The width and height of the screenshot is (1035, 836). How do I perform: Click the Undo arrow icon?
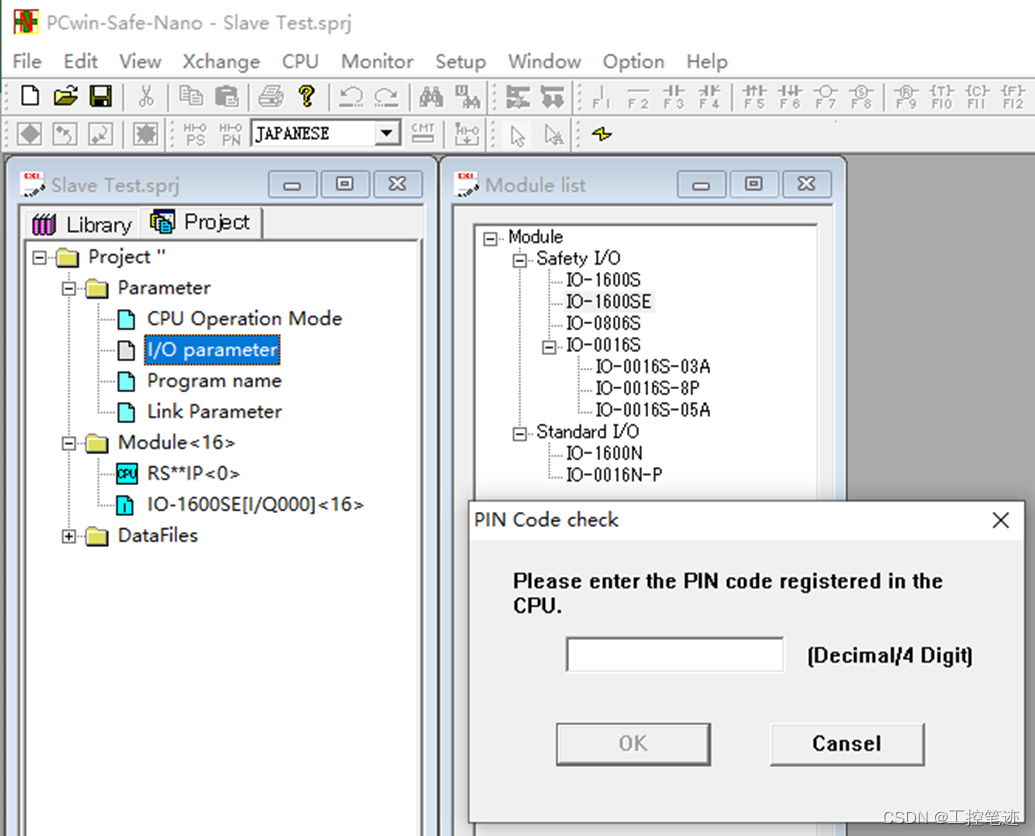[352, 96]
